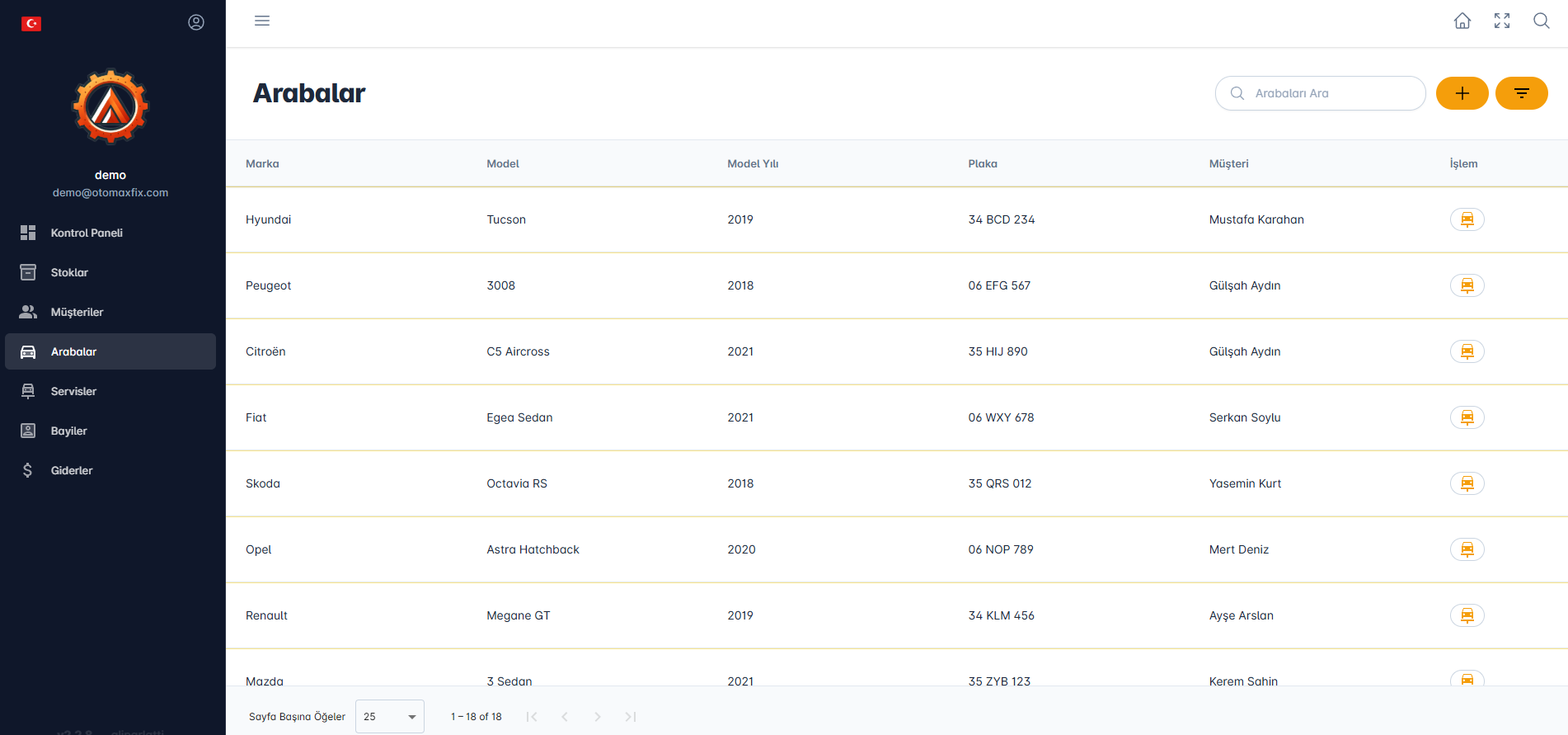Open Giderler expenses section
Screen dimensions: 1568x735
pyautogui.click(x=110, y=470)
